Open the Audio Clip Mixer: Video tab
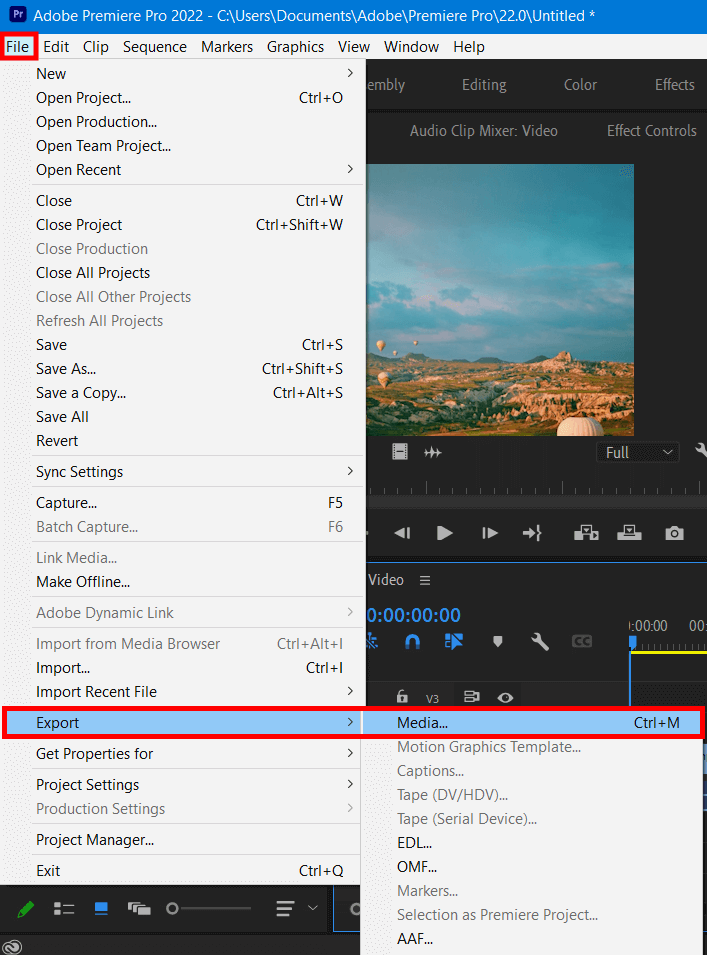The width and height of the screenshot is (707, 955). click(484, 130)
